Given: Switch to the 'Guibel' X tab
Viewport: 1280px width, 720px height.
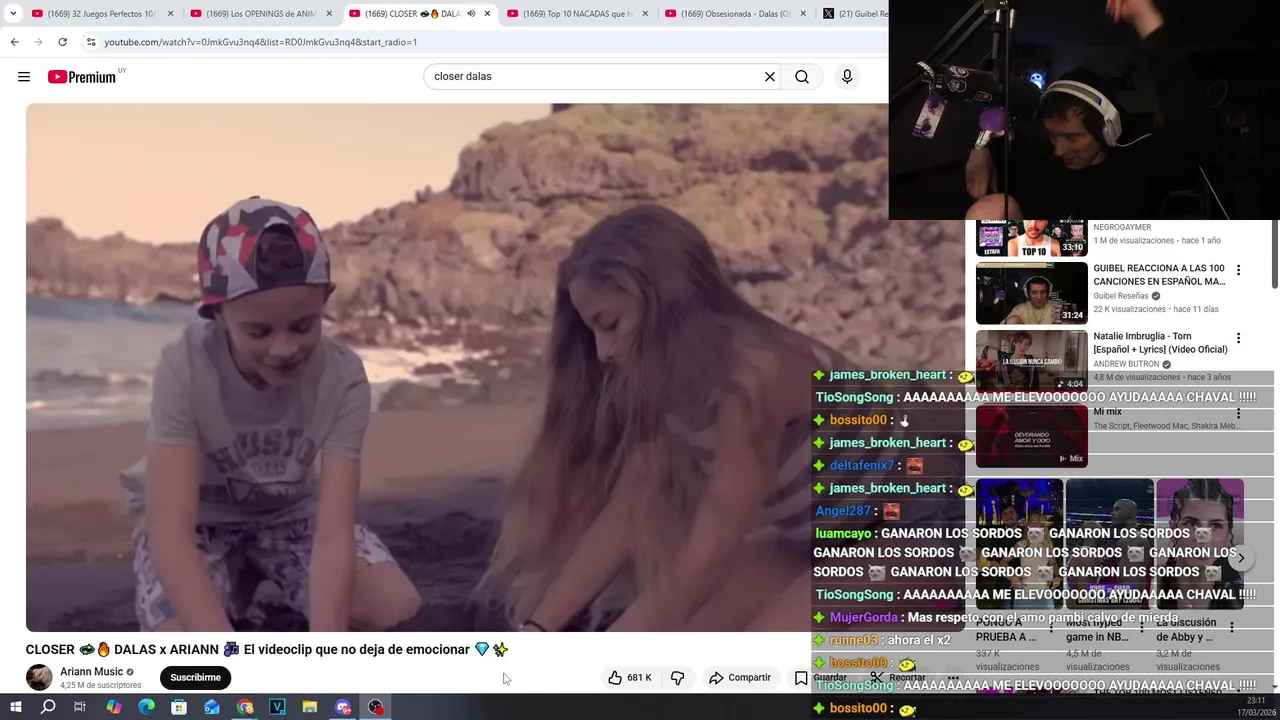Looking at the screenshot, I should coord(854,14).
